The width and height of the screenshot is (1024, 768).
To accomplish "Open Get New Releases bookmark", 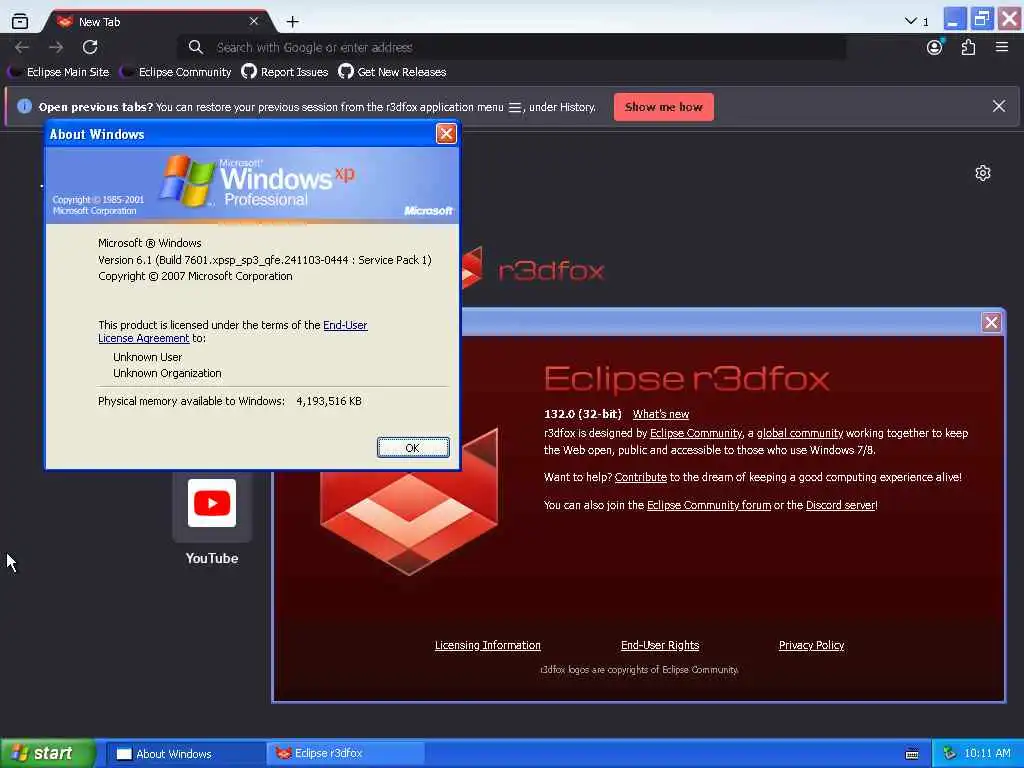I will click(x=392, y=72).
